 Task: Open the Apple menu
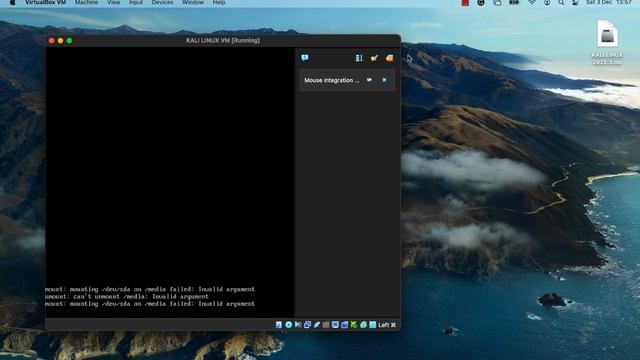click(x=12, y=2)
